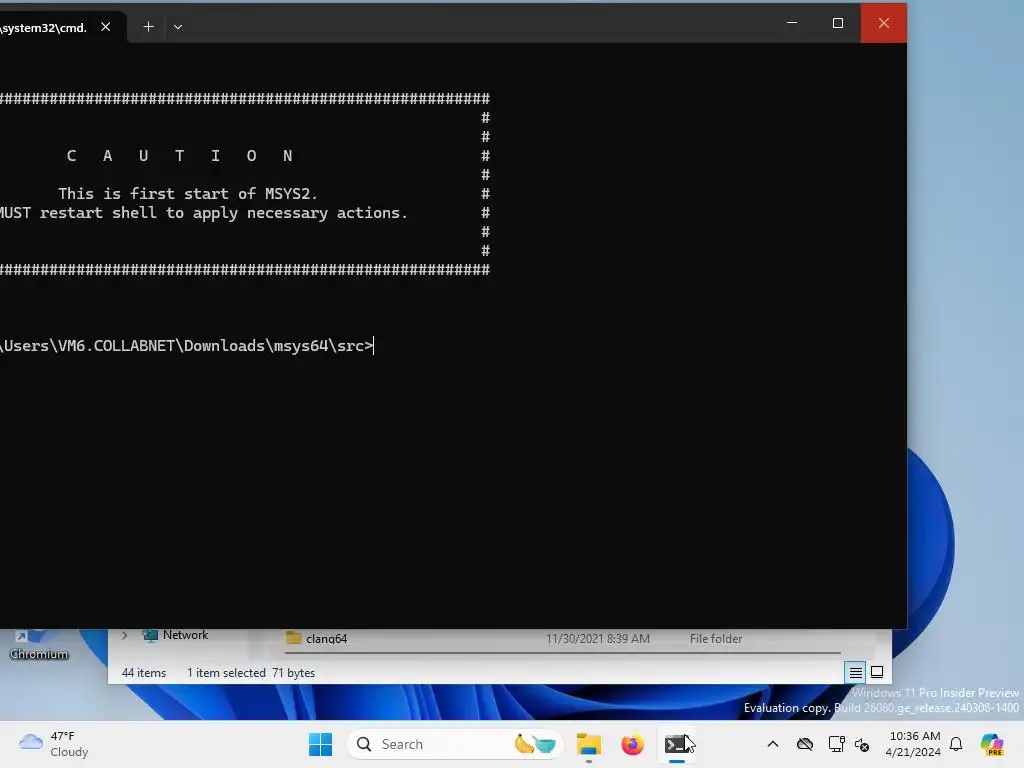1024x768 pixels.
Task: Show hidden system tray icons
Action: (773, 744)
